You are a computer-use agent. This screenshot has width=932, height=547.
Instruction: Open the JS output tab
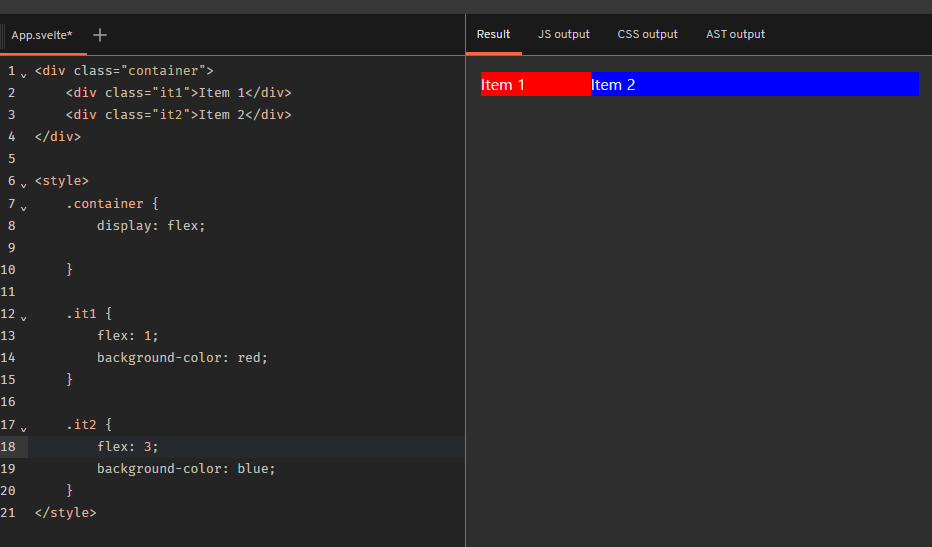tap(563, 34)
